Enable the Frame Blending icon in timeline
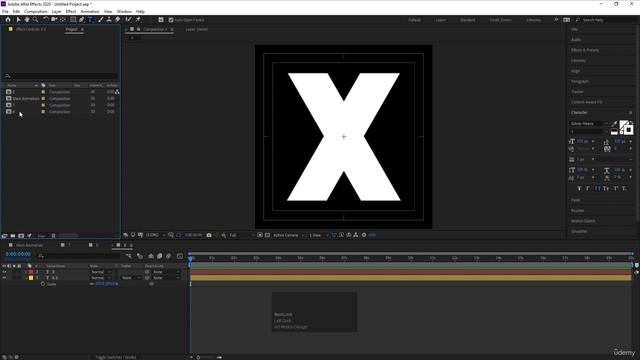Screen dimensions: 640x360 160,256
